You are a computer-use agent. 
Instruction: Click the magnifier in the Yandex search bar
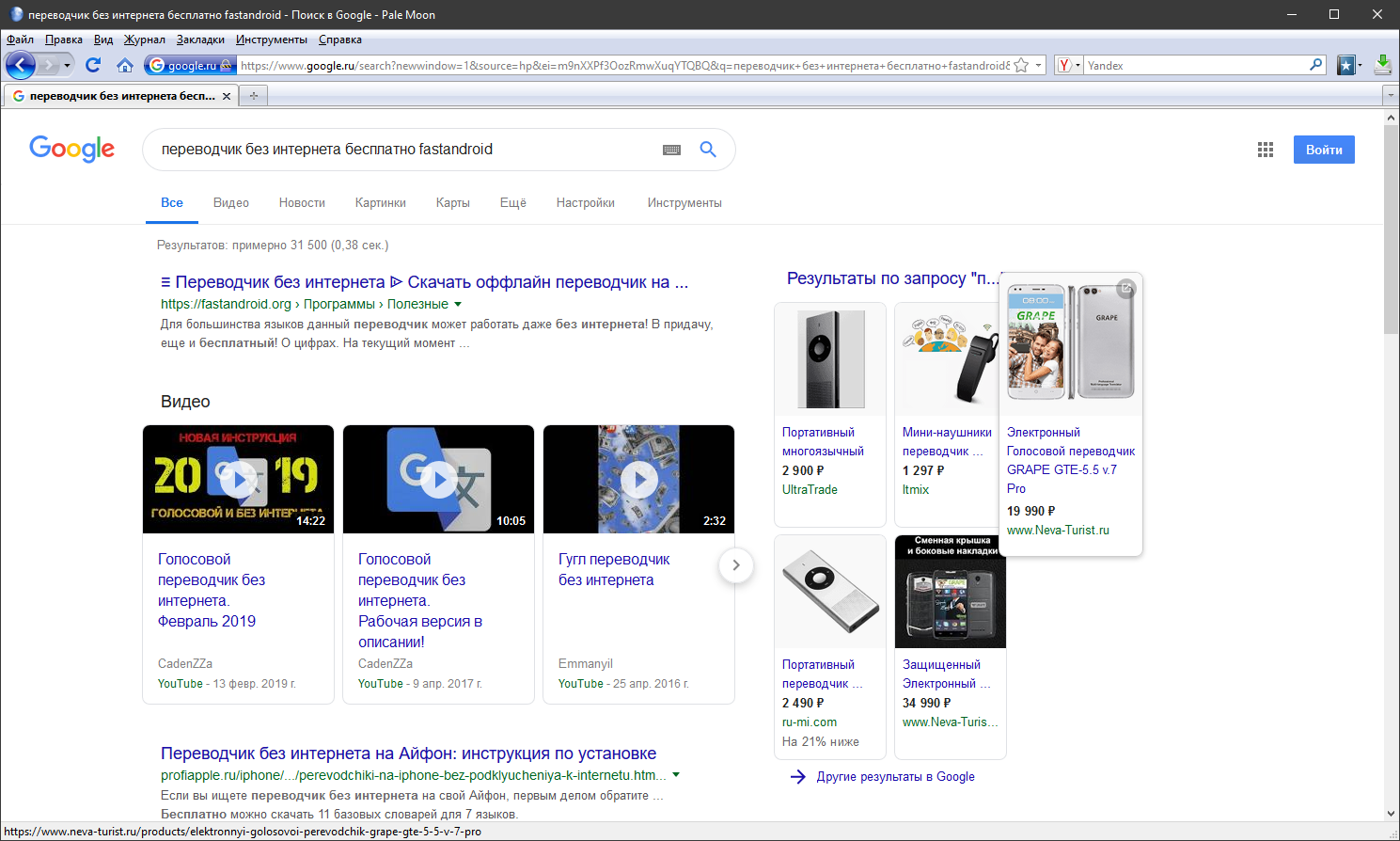pyautogui.click(x=1316, y=65)
